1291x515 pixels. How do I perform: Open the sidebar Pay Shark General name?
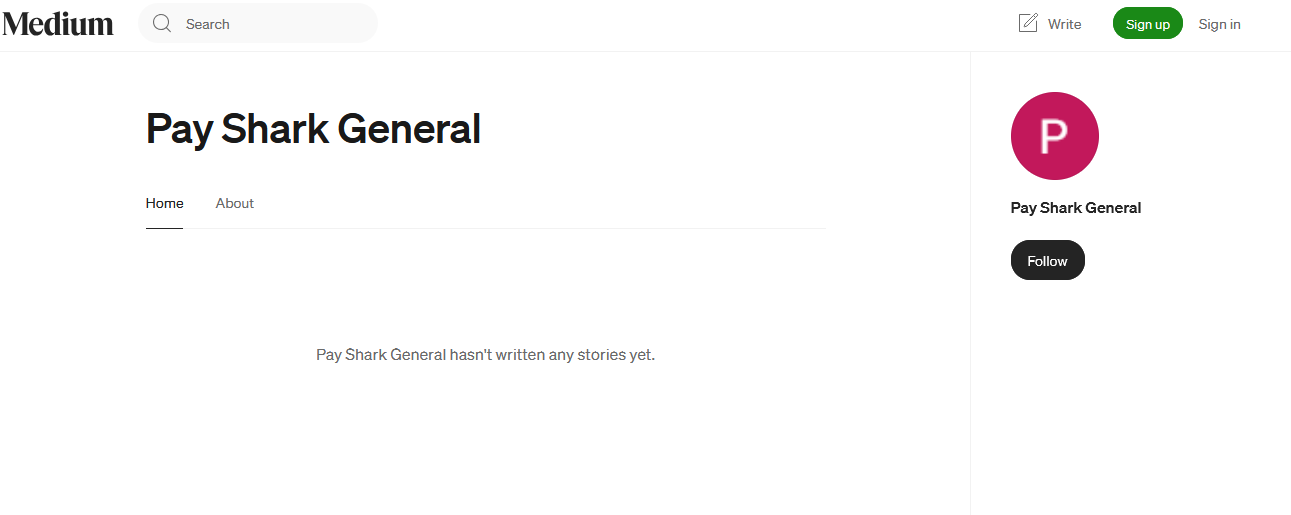coord(1076,208)
